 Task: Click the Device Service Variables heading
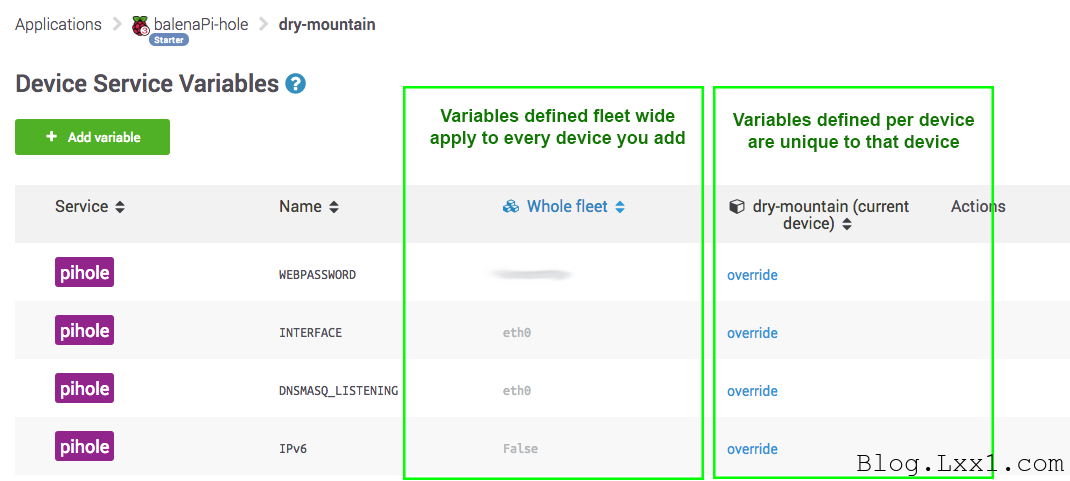(147, 84)
